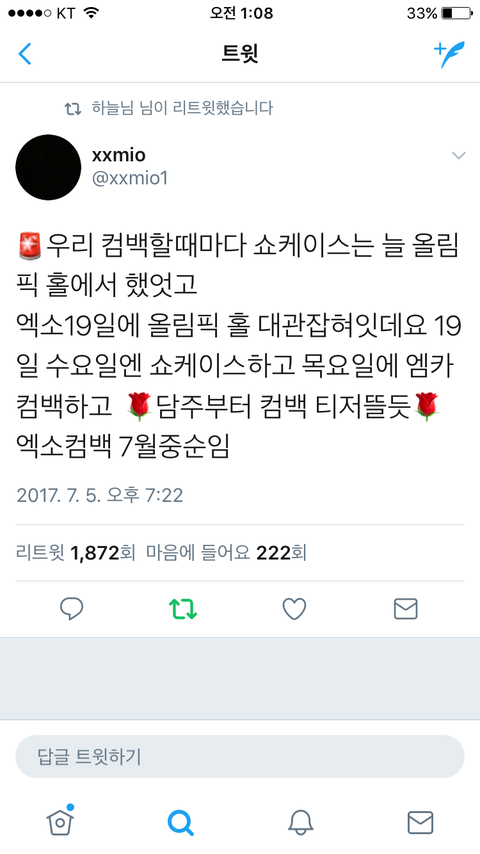The width and height of the screenshot is (480, 854).
Task: Open the Notifications bell tab
Action: (300, 822)
